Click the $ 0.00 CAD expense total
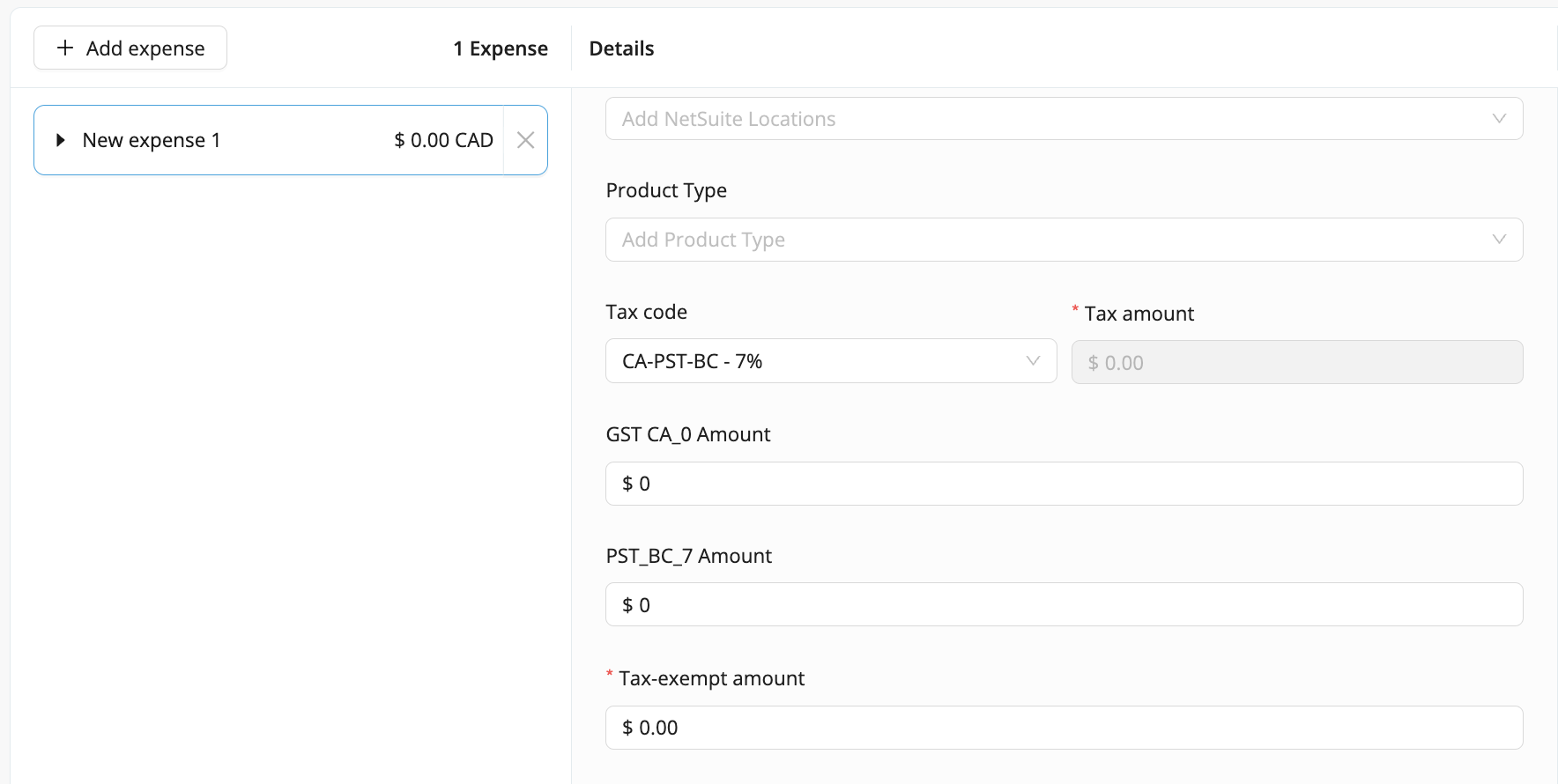The image size is (1558, 784). (443, 140)
